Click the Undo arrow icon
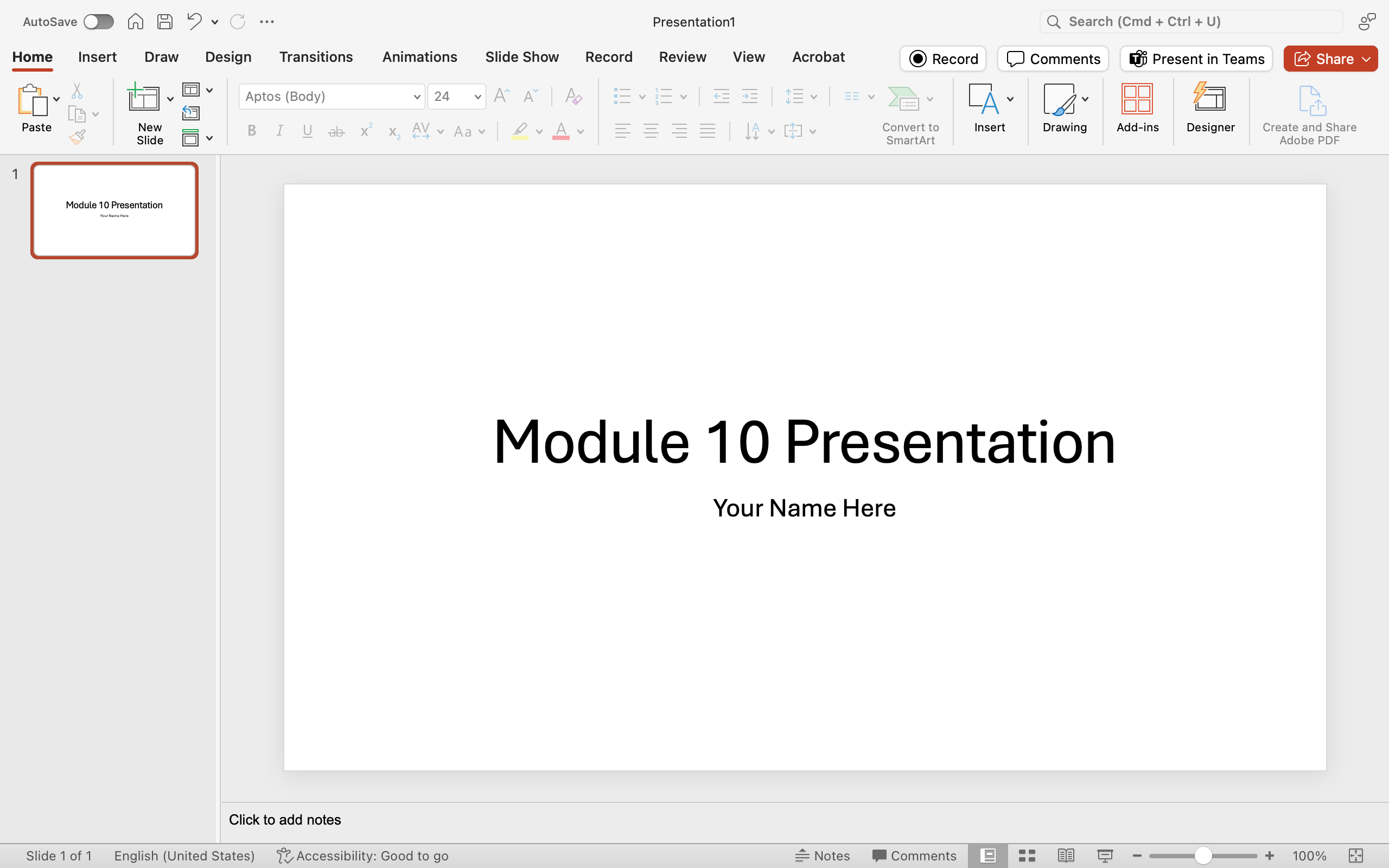1389x868 pixels. tap(194, 22)
